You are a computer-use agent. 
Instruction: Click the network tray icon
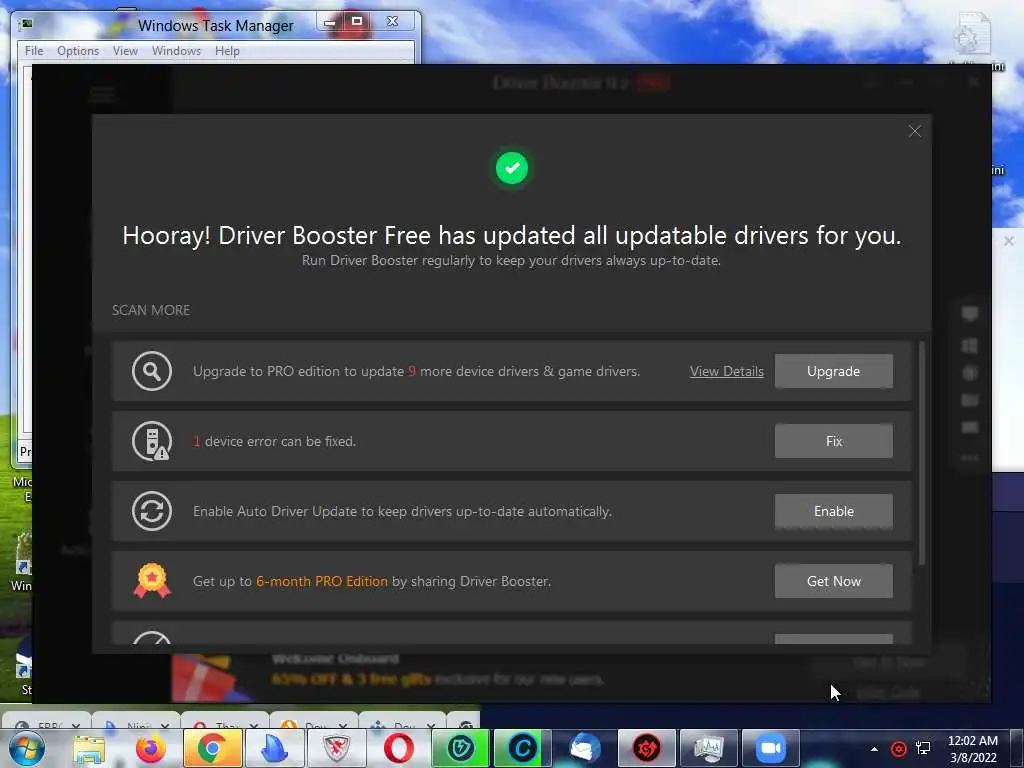(923, 749)
